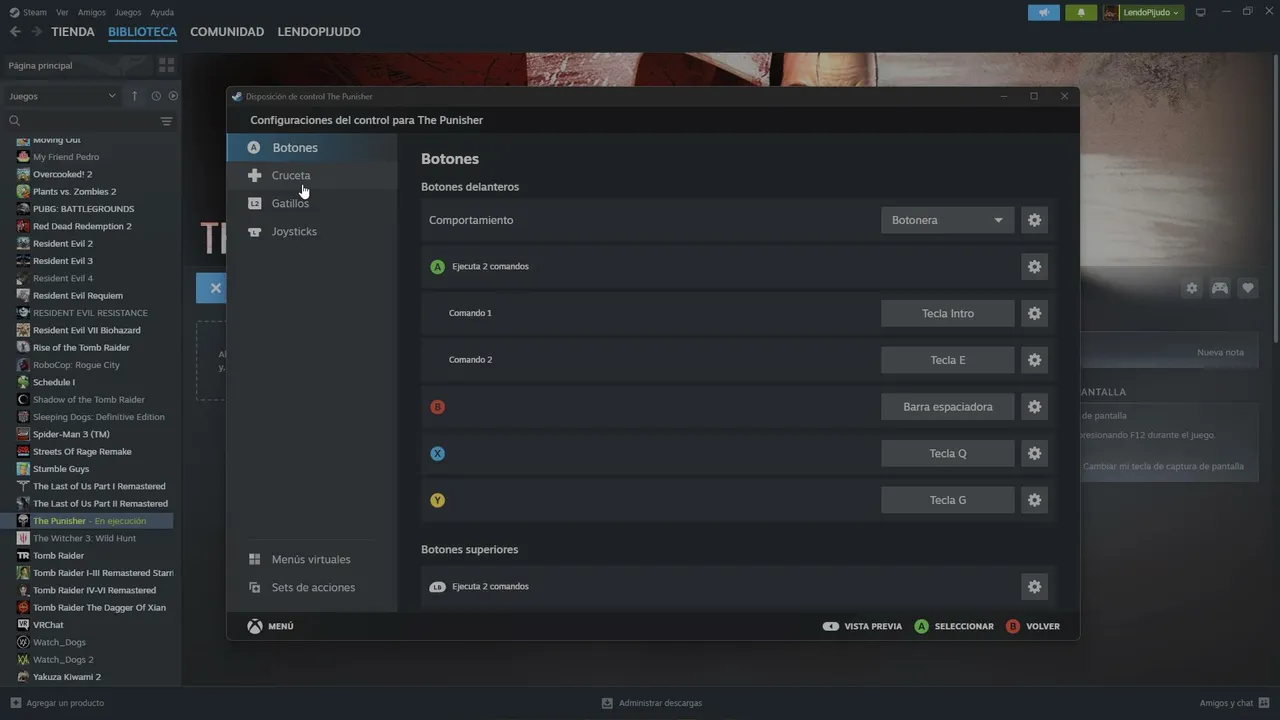Go forward with the Steam navigation arrow

pos(36,32)
